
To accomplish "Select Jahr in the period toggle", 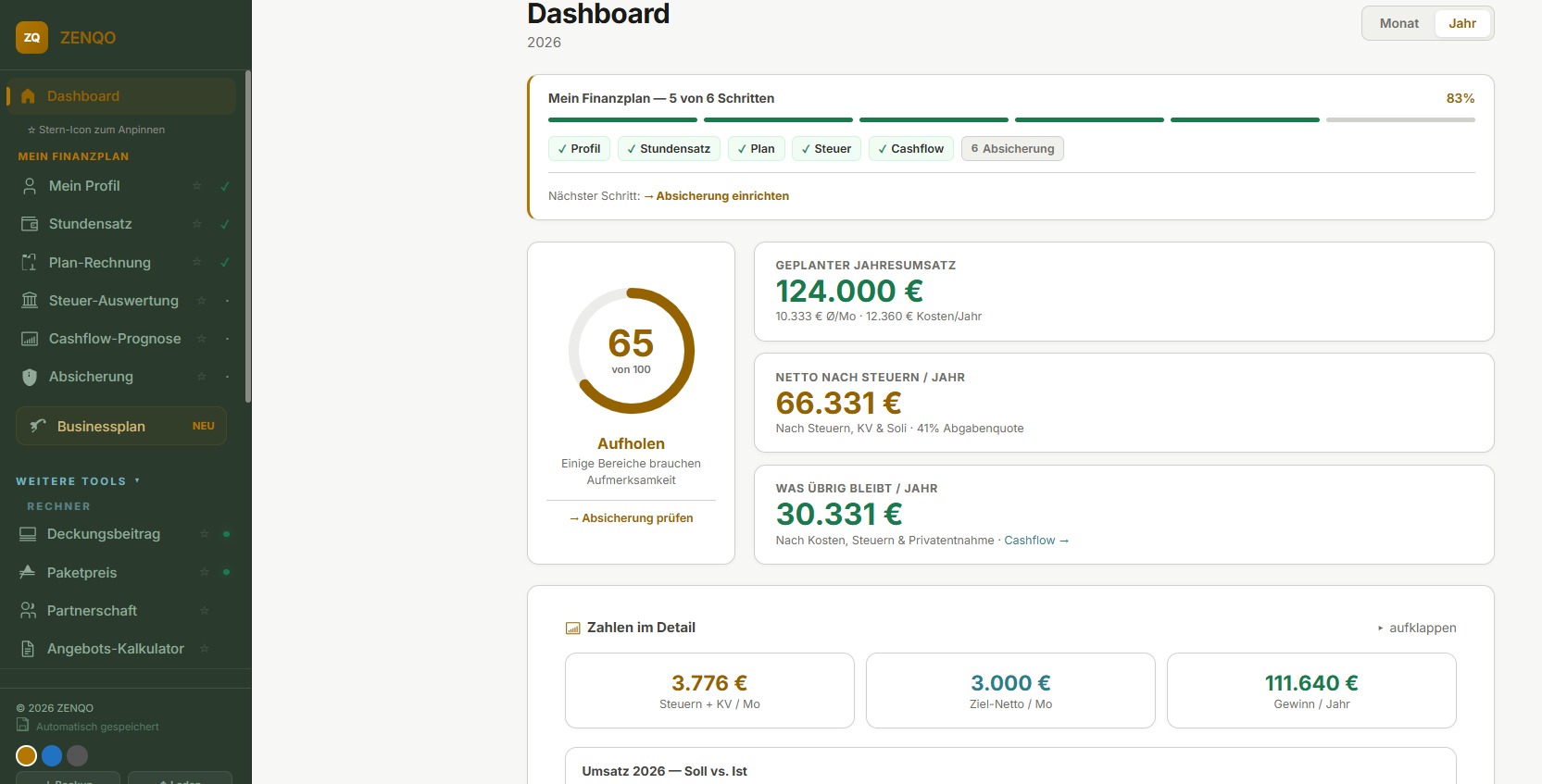I will point(1462,23).
